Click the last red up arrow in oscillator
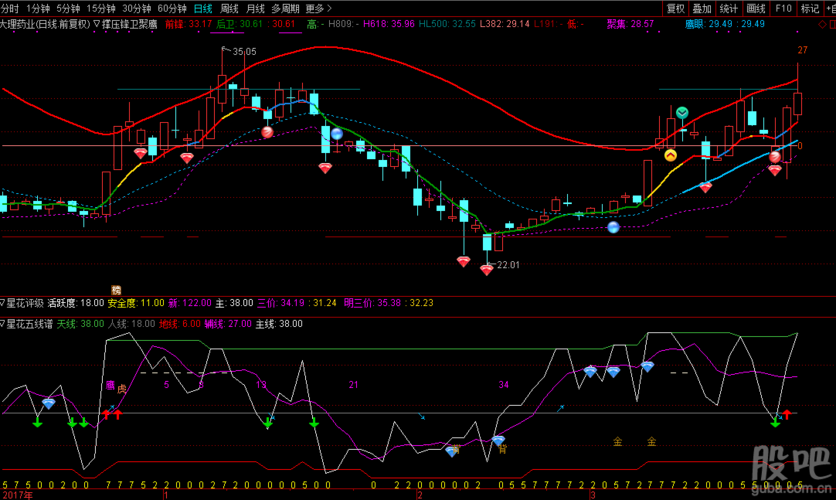 click(x=786, y=414)
